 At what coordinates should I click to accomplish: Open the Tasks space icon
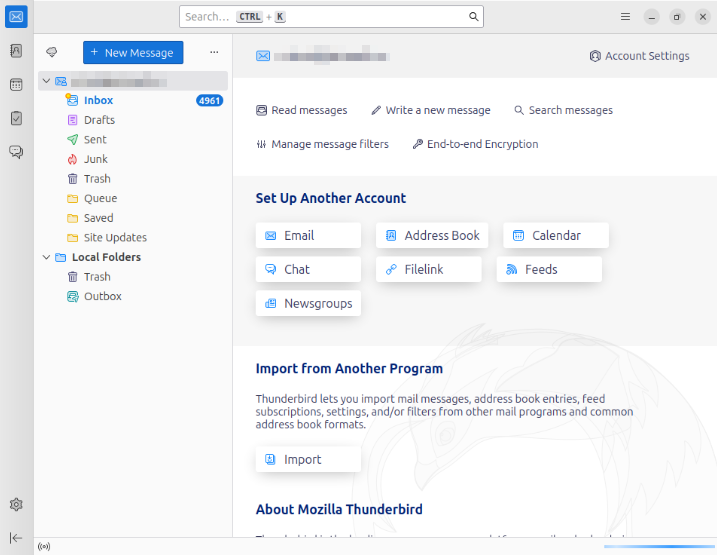tap(16, 118)
